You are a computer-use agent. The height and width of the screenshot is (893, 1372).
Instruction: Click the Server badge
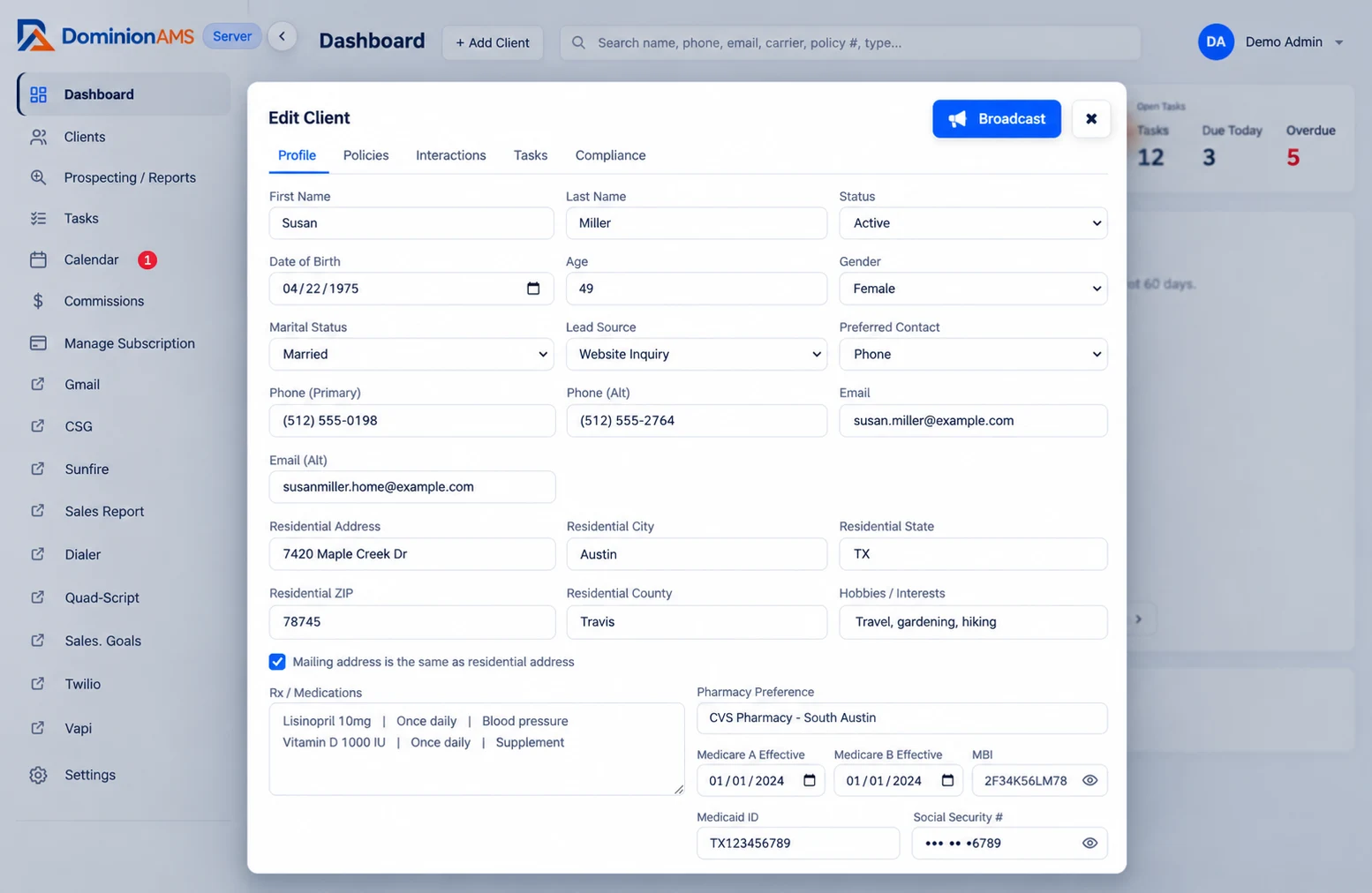232,36
